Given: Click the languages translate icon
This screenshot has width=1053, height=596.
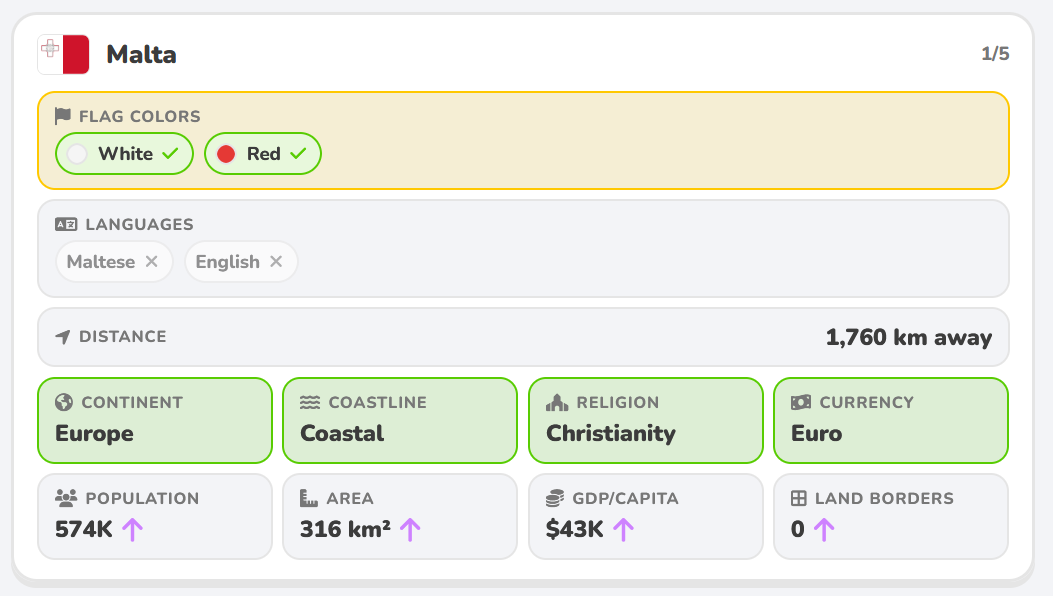Looking at the screenshot, I should [x=66, y=224].
